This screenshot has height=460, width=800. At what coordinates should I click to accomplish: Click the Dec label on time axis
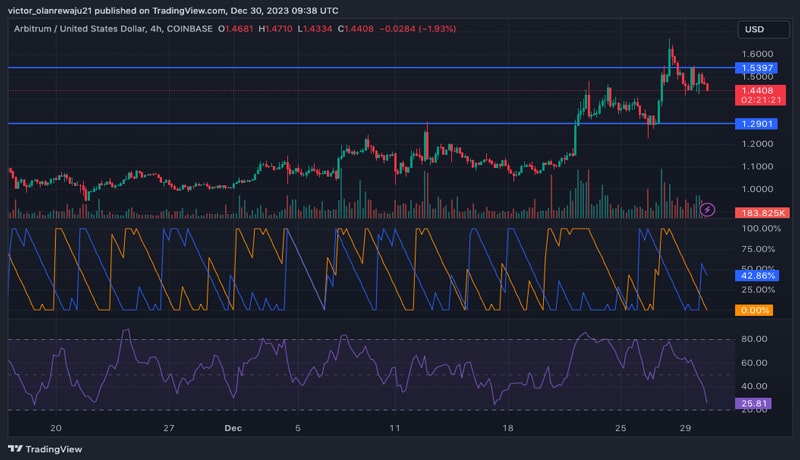tap(233, 428)
